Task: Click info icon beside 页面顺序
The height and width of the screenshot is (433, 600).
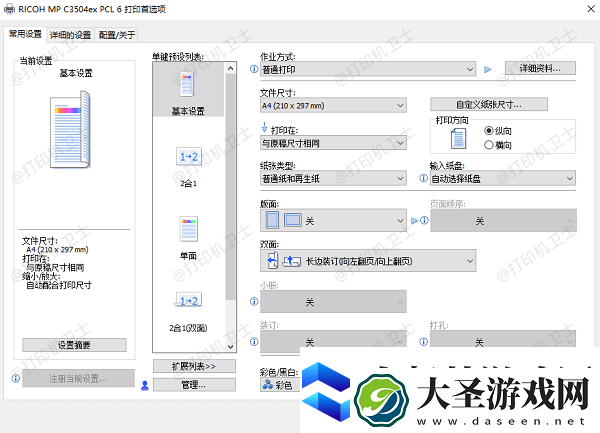Action: (x=424, y=220)
